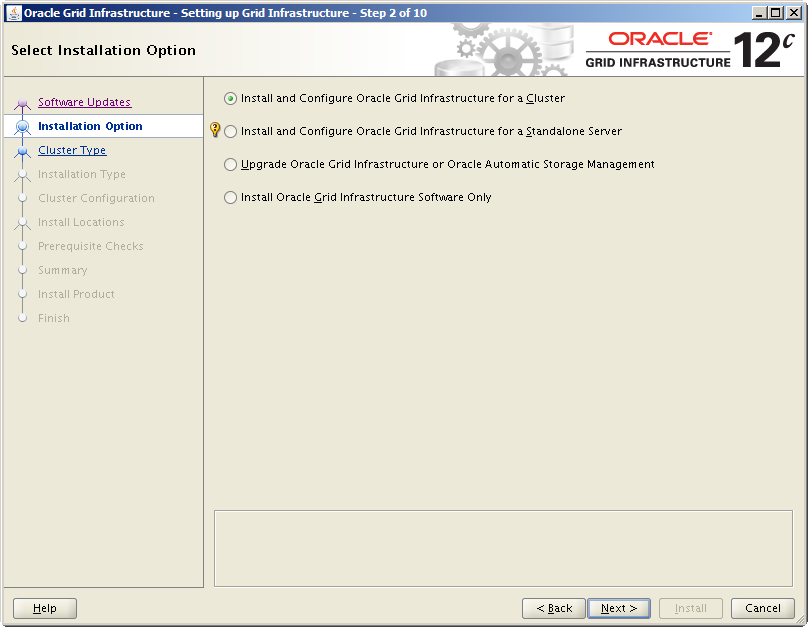Viewport: 808px width, 627px height.
Task: Click the current Installation Option step
Action: tap(90, 126)
